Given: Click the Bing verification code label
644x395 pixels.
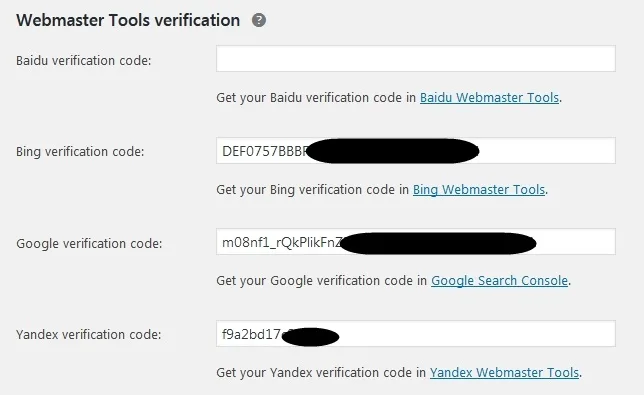Looking at the screenshot, I should point(80,152).
